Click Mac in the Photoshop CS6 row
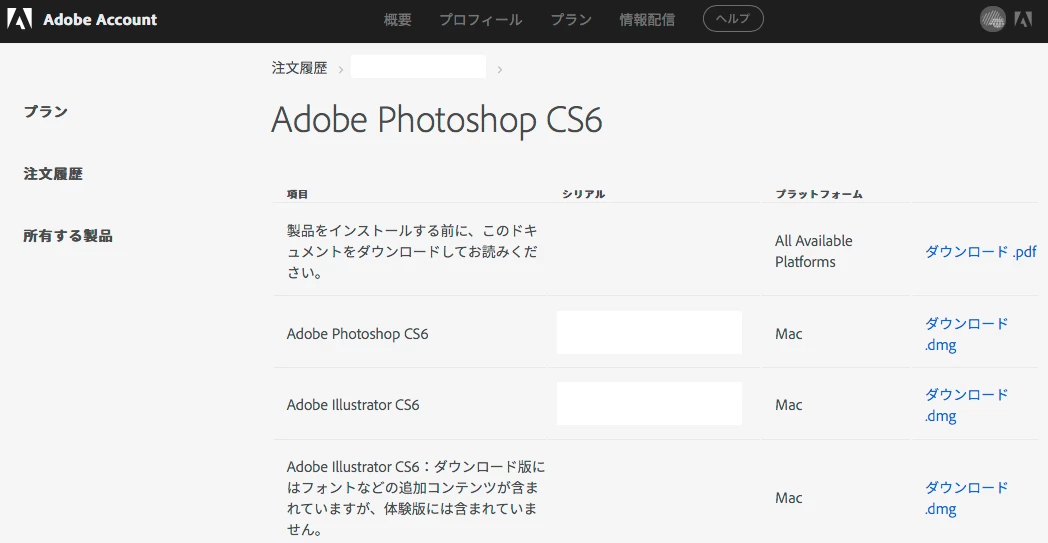Screen dimensions: 1048x543 (789, 334)
